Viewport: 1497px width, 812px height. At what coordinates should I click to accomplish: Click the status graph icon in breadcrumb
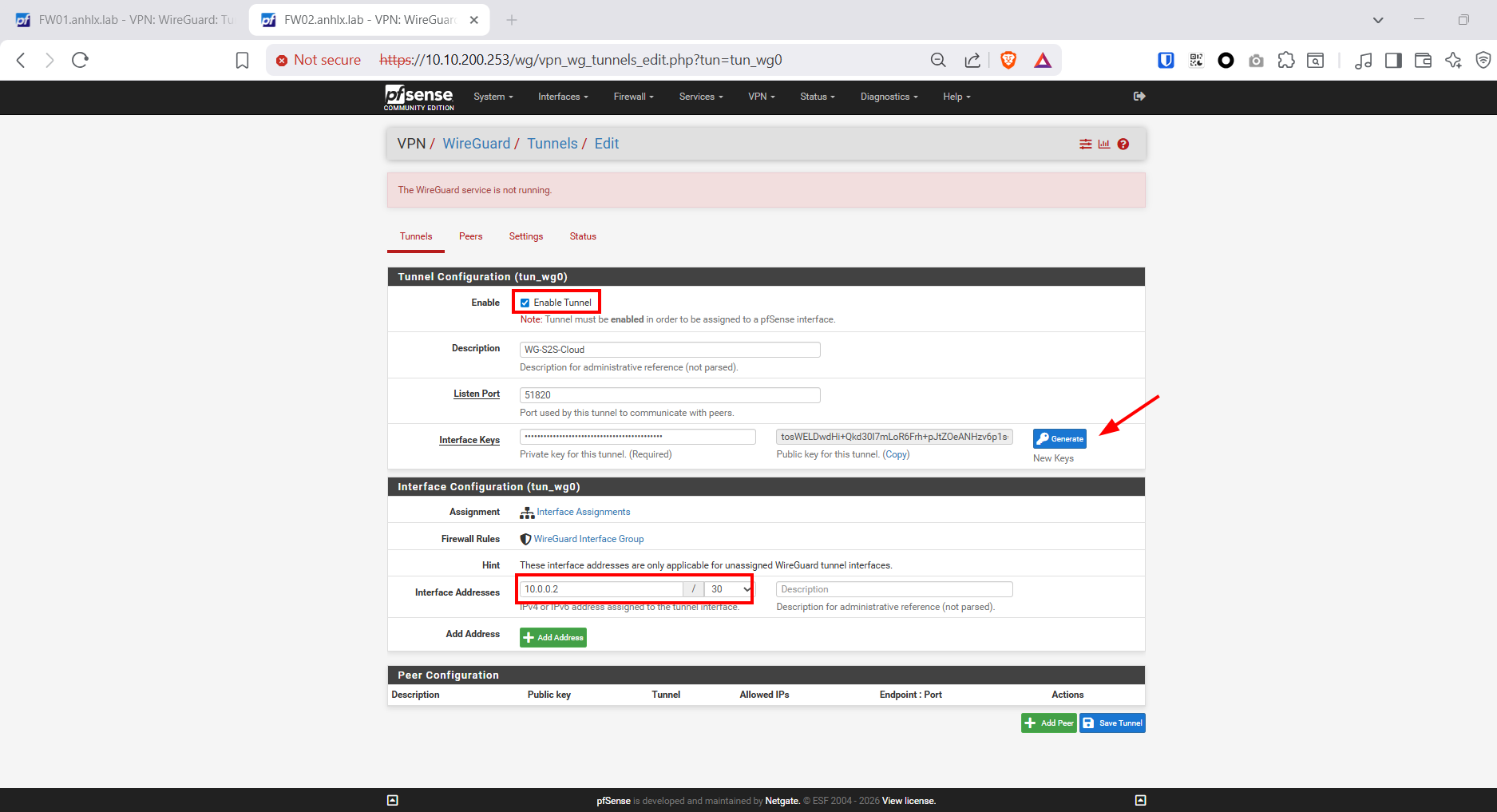(1104, 145)
